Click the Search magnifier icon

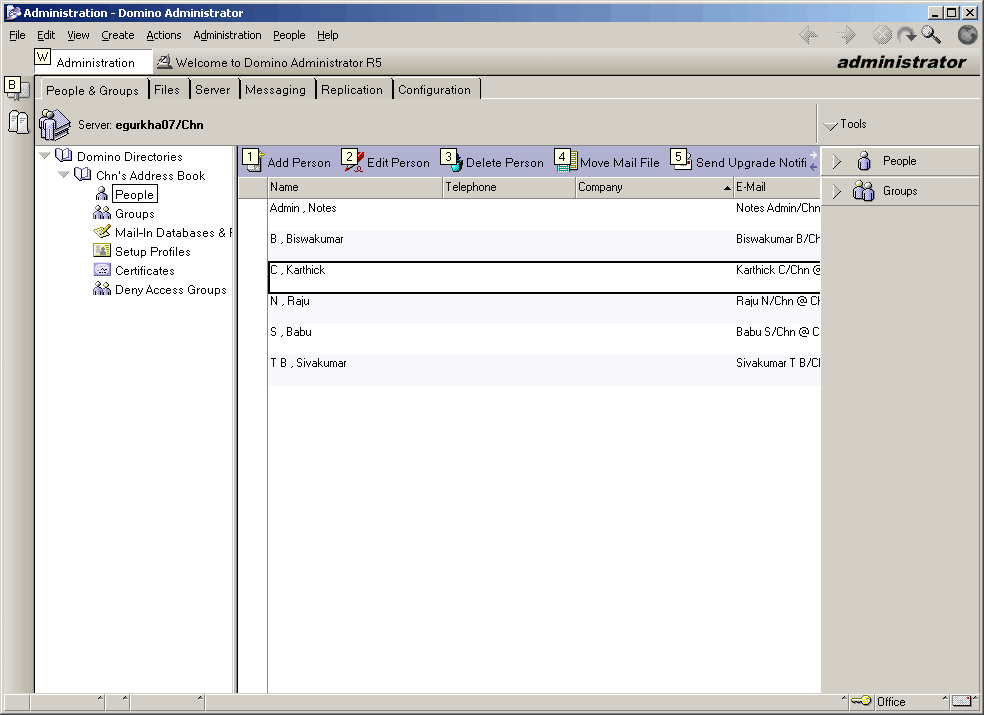[931, 35]
